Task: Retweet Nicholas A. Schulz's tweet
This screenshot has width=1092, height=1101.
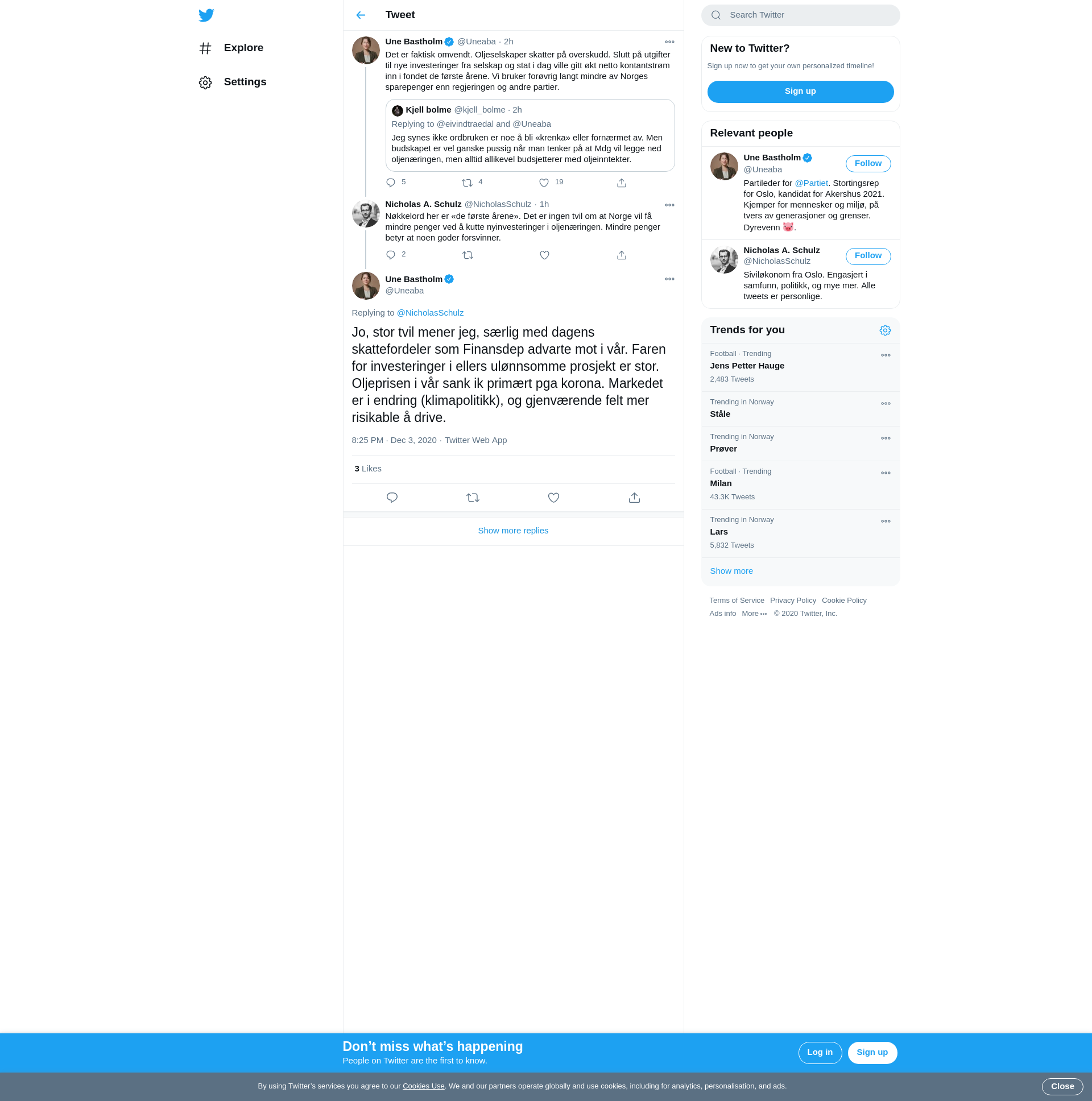Action: coord(468,255)
